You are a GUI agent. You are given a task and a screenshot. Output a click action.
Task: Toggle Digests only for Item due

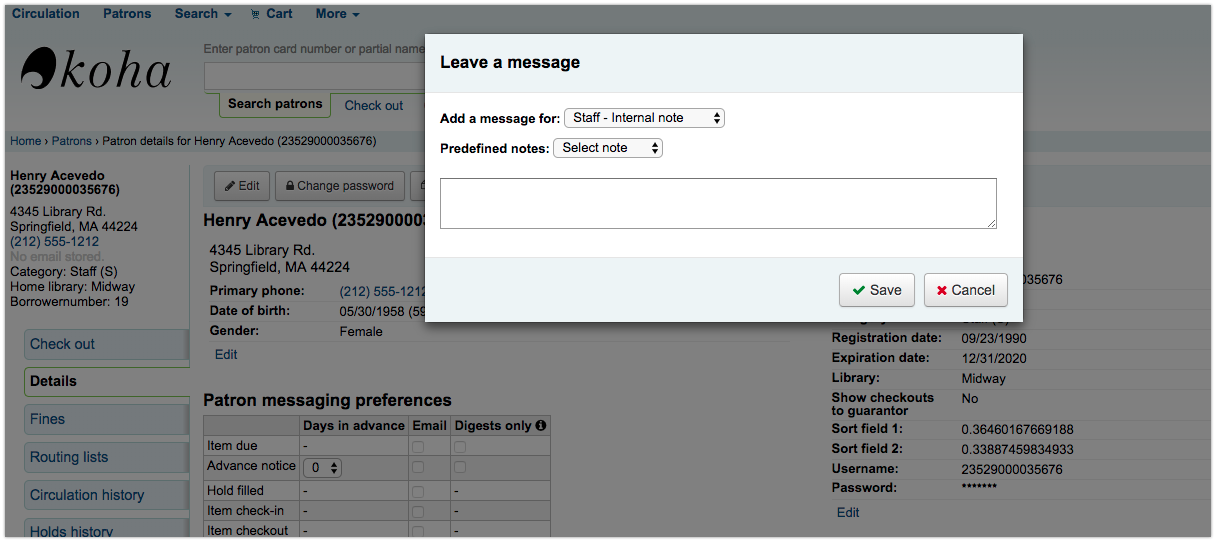(x=460, y=446)
